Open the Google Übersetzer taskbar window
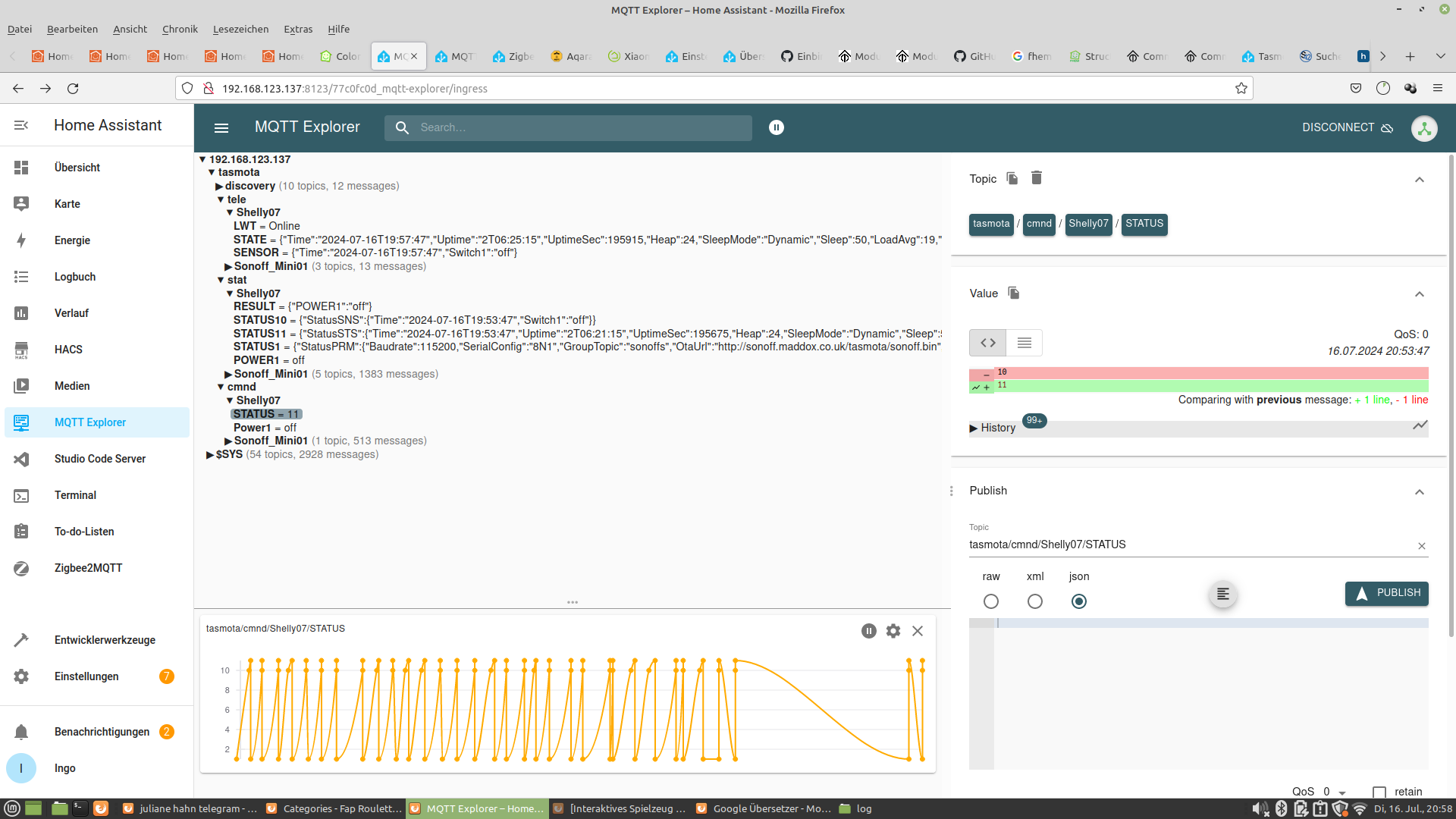 click(x=764, y=808)
